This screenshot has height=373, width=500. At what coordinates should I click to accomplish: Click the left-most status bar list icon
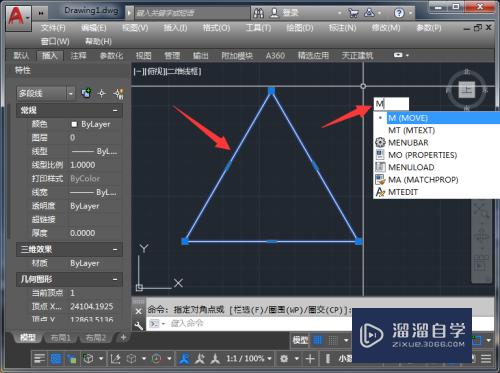pos(39,359)
